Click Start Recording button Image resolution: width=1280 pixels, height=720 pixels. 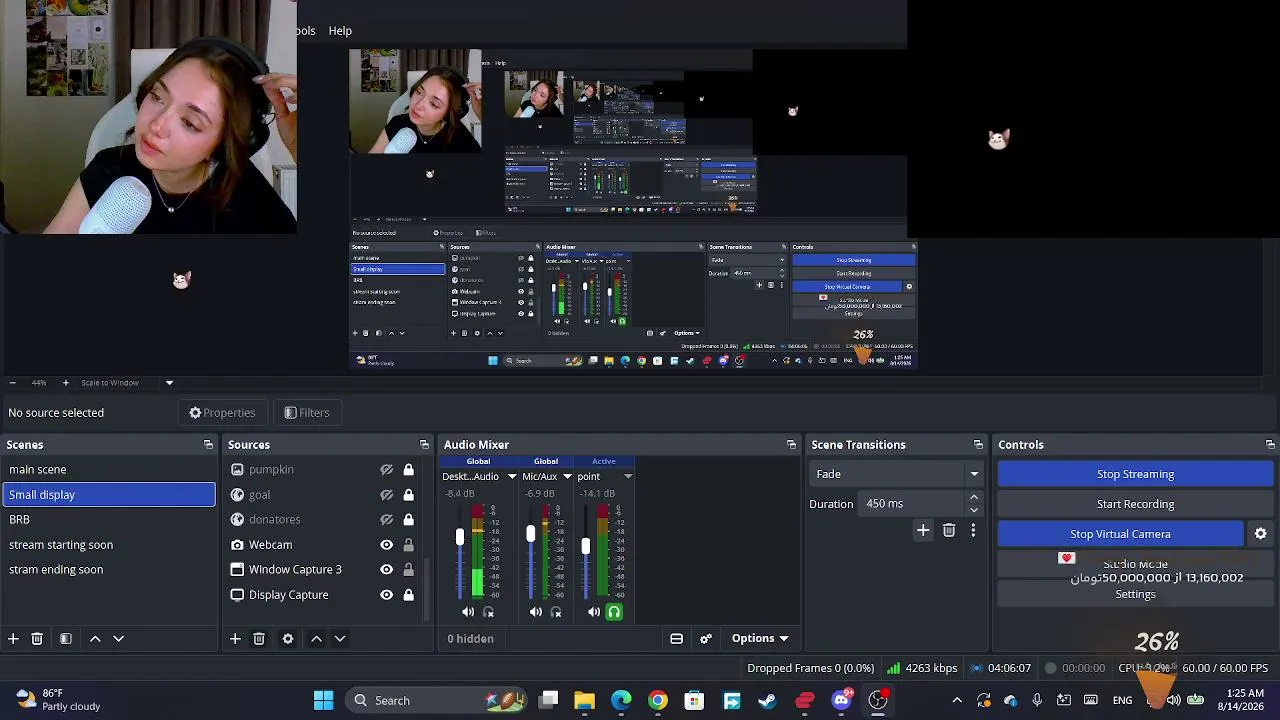[x=1135, y=504]
